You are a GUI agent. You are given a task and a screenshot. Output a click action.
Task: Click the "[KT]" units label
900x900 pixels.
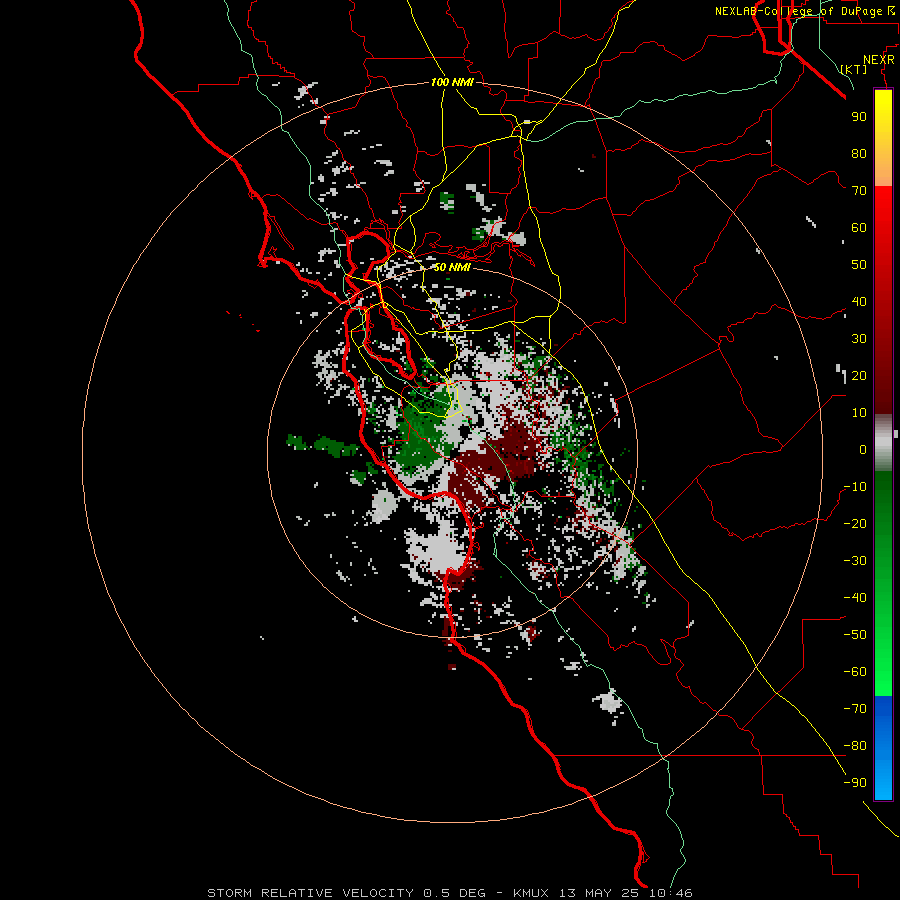(854, 69)
